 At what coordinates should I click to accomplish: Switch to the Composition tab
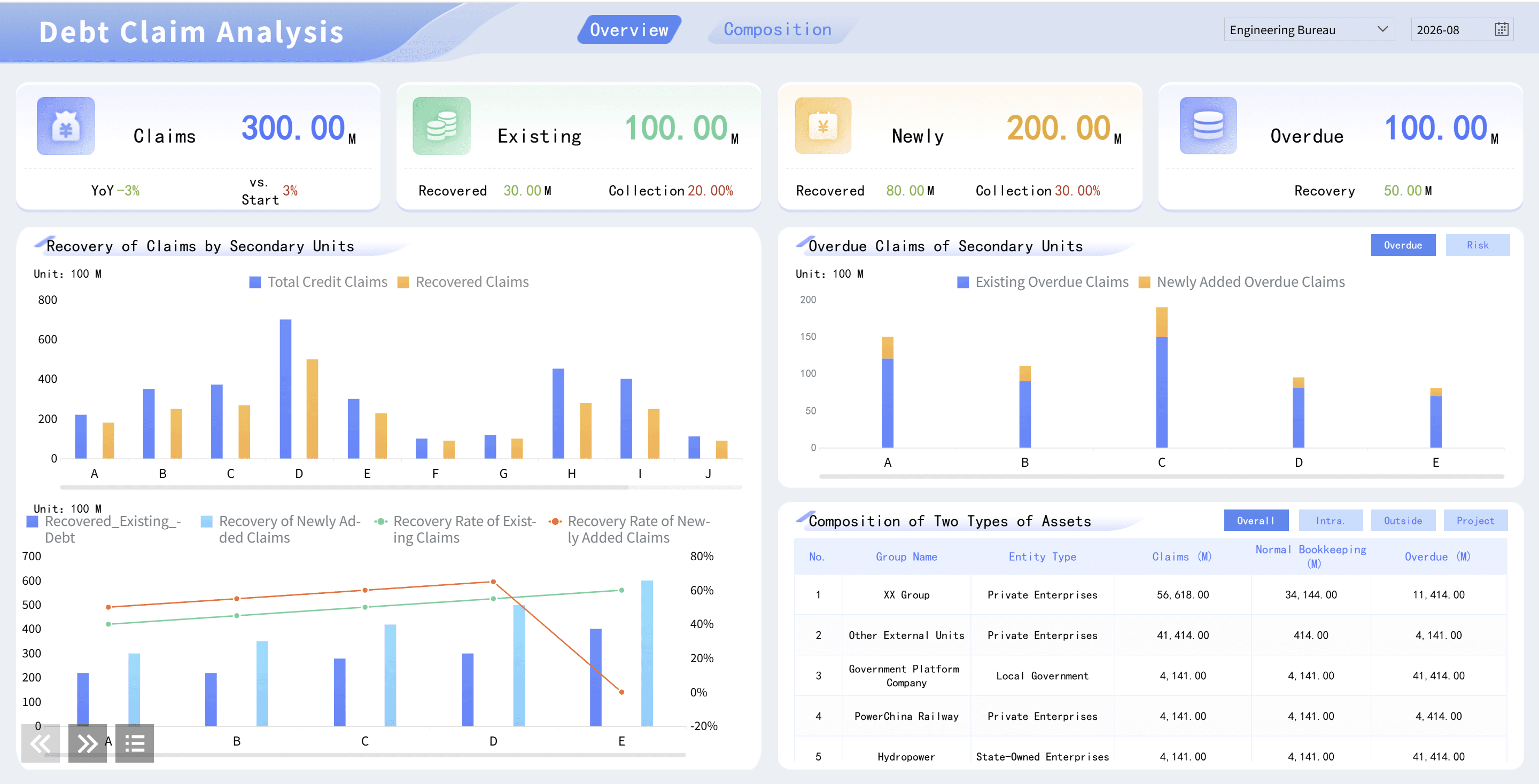click(x=778, y=29)
